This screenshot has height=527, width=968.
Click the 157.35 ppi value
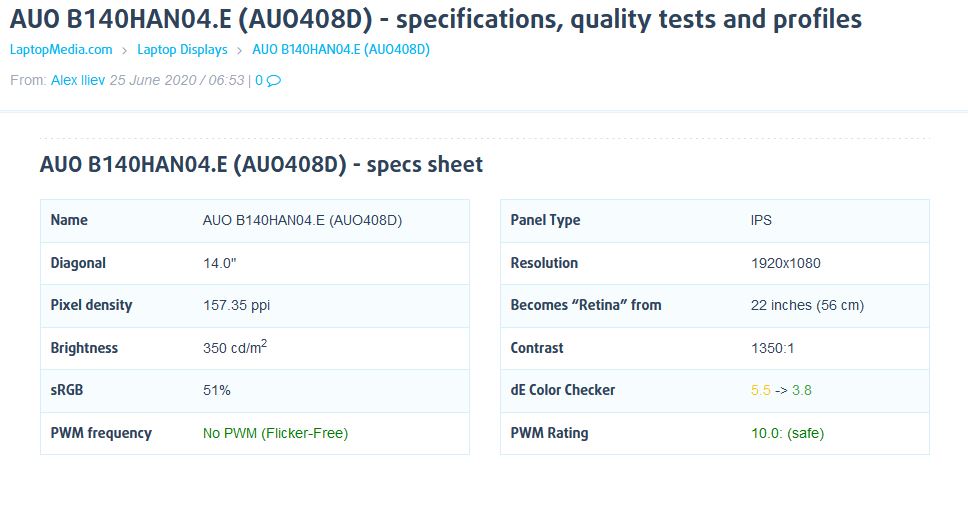click(236, 305)
